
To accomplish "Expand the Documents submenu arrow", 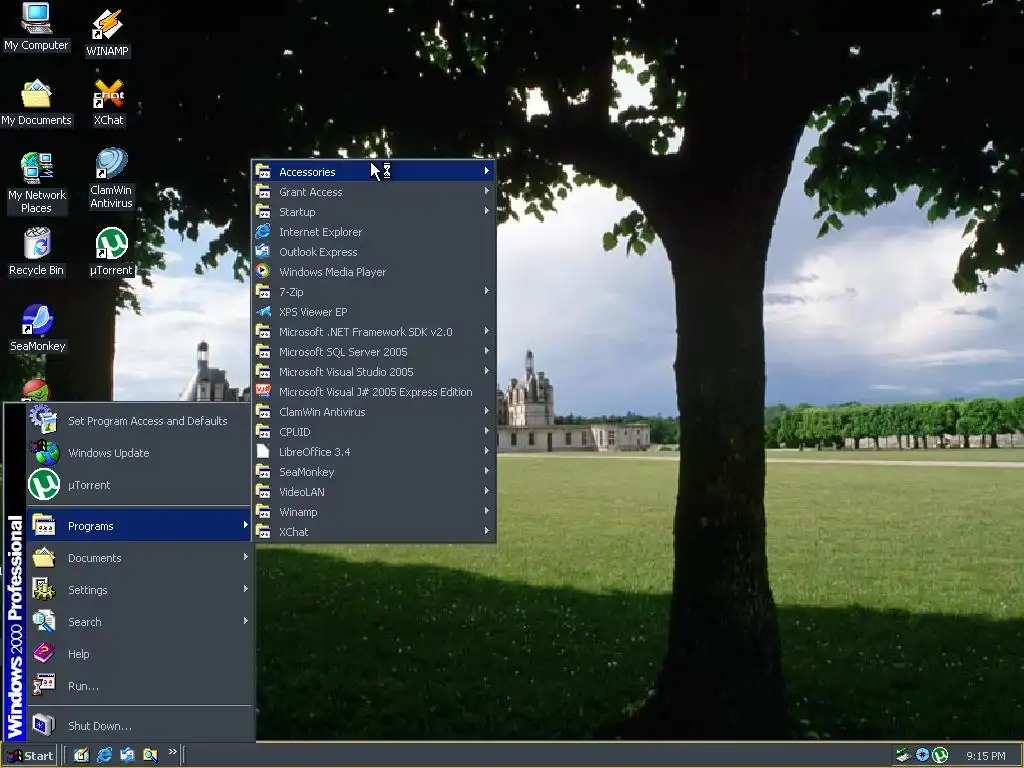I will click(x=246, y=557).
